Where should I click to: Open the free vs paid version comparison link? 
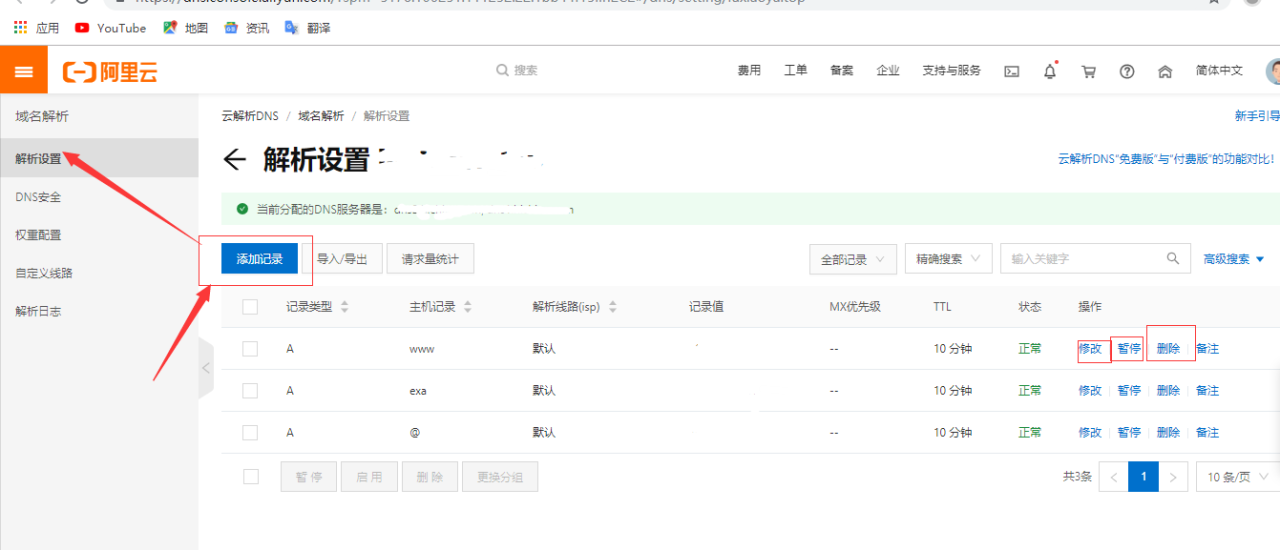coord(1167,159)
